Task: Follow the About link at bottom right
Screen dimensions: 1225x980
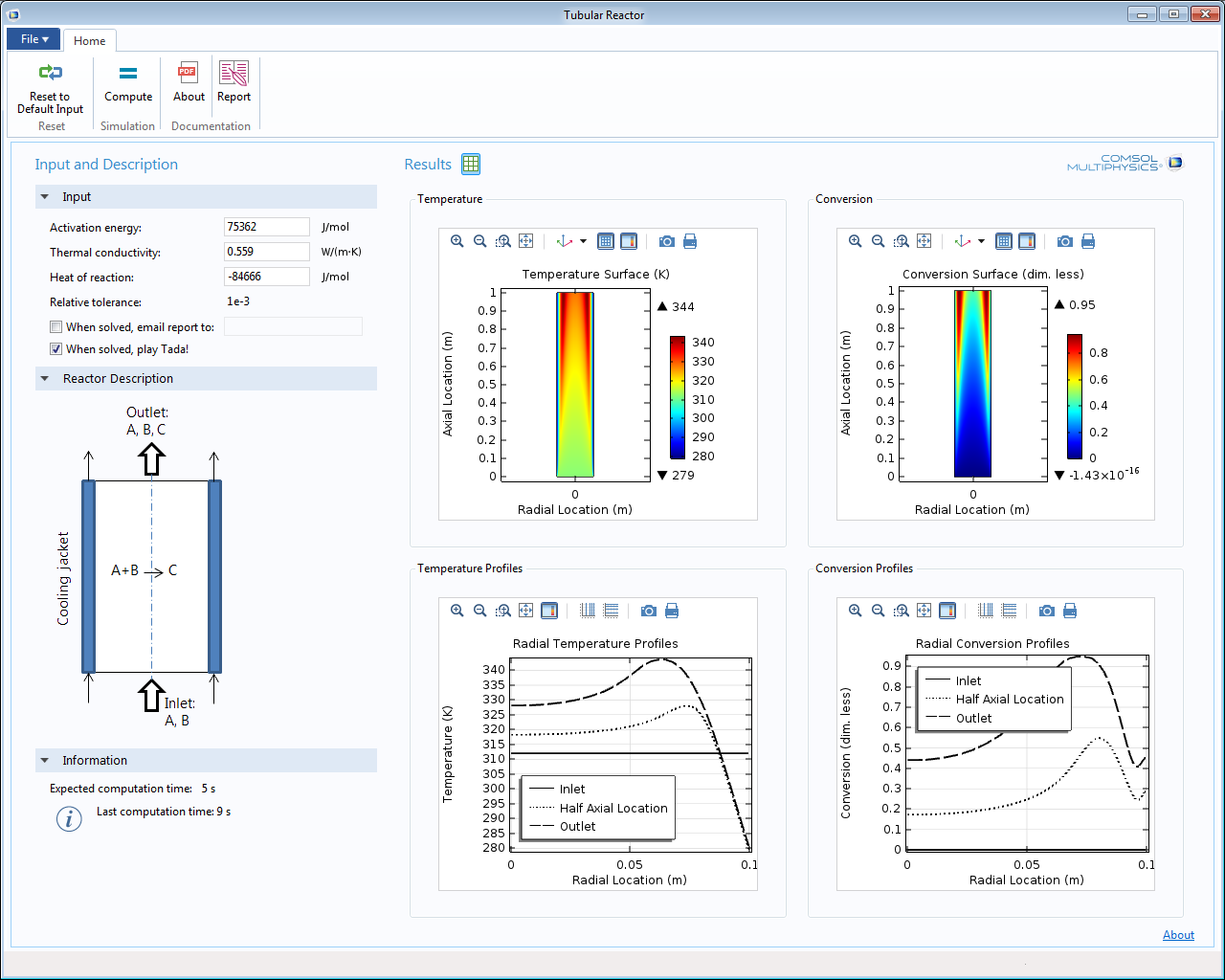Action: (1178, 935)
